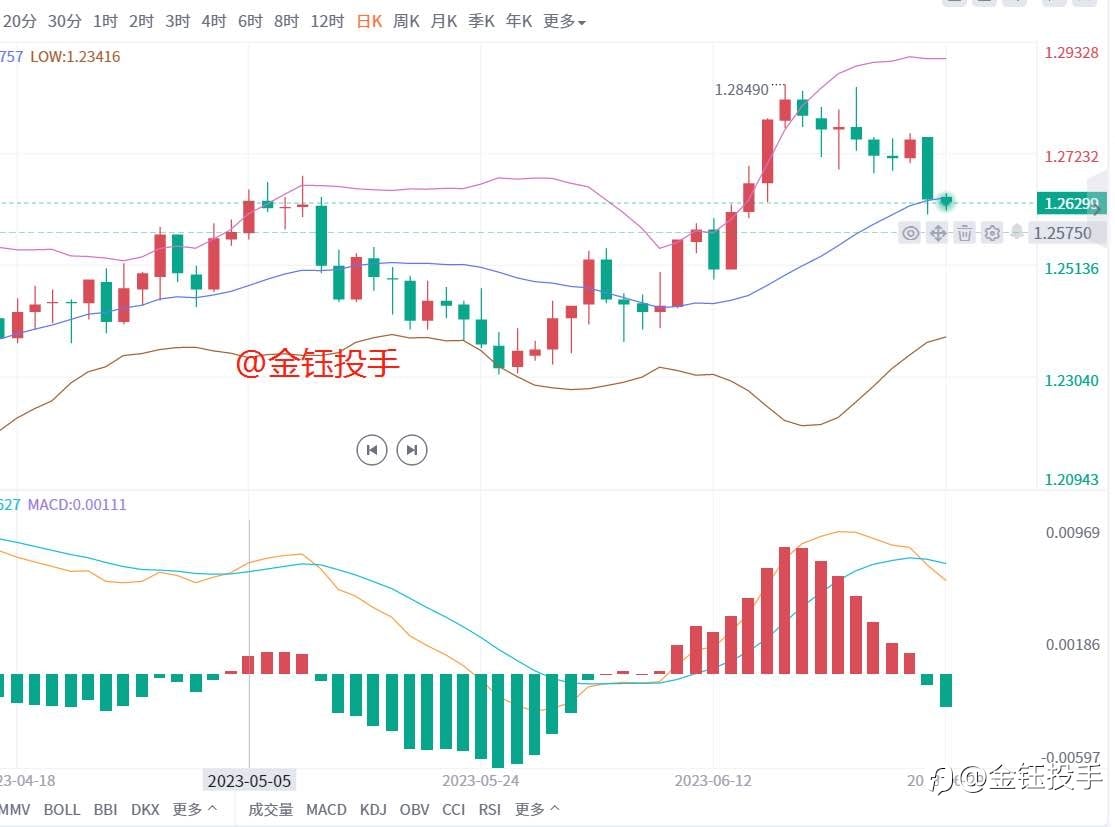Viewport: 1115px width, 827px height.
Task: Select the 4时 timeframe
Action: point(213,21)
